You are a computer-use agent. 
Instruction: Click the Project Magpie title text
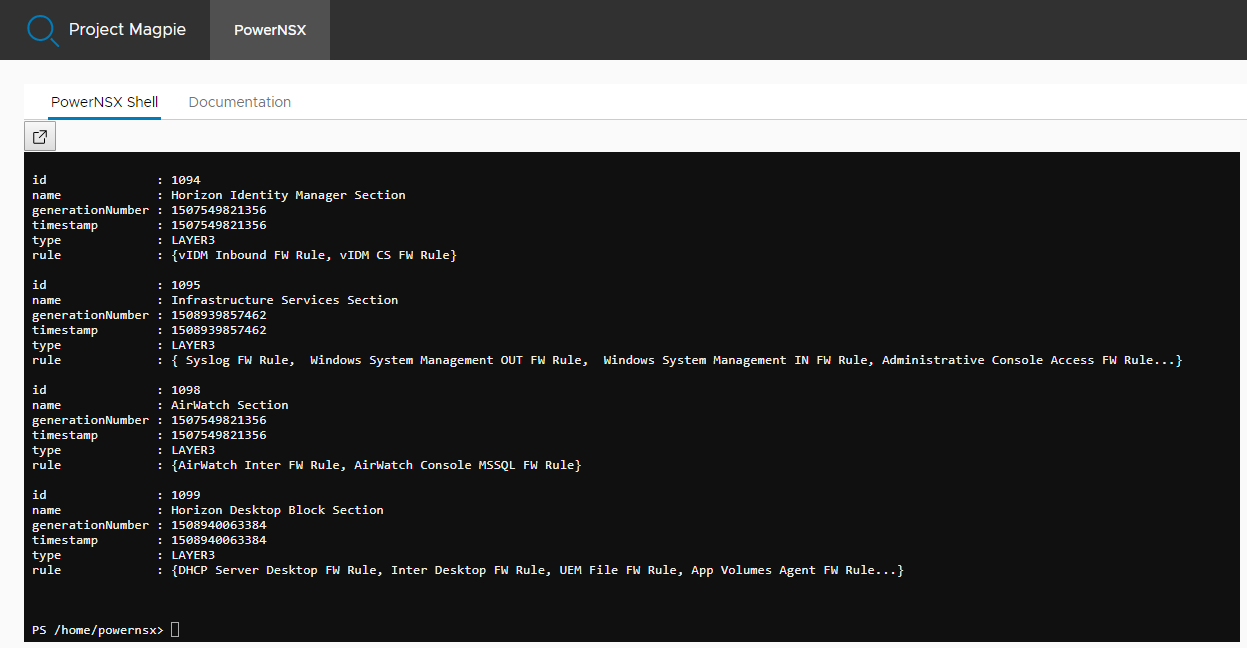click(127, 30)
